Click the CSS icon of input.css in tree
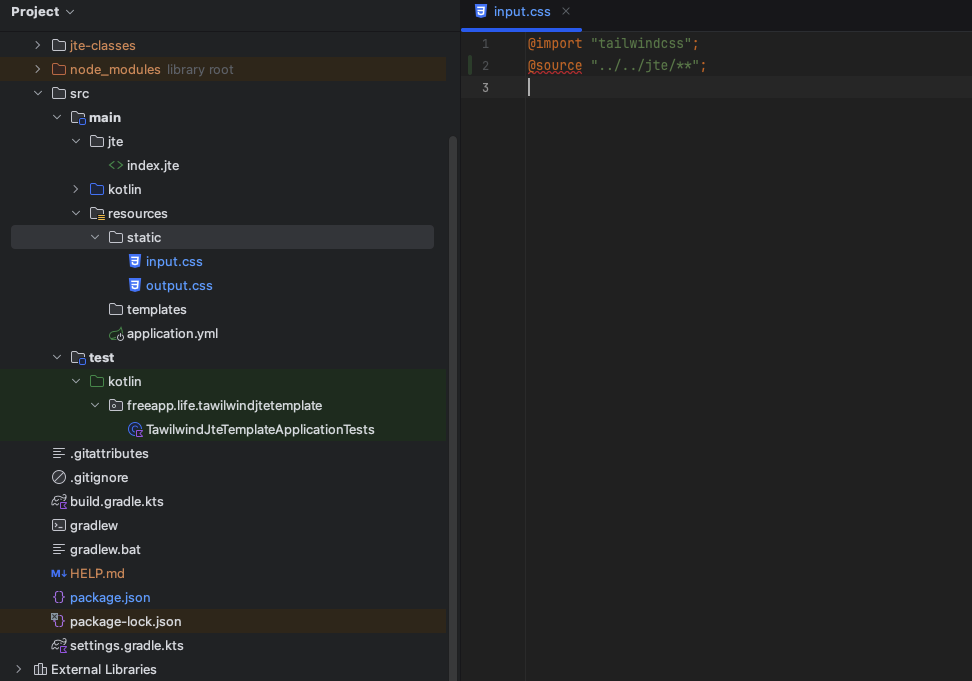 pyautogui.click(x=135, y=261)
